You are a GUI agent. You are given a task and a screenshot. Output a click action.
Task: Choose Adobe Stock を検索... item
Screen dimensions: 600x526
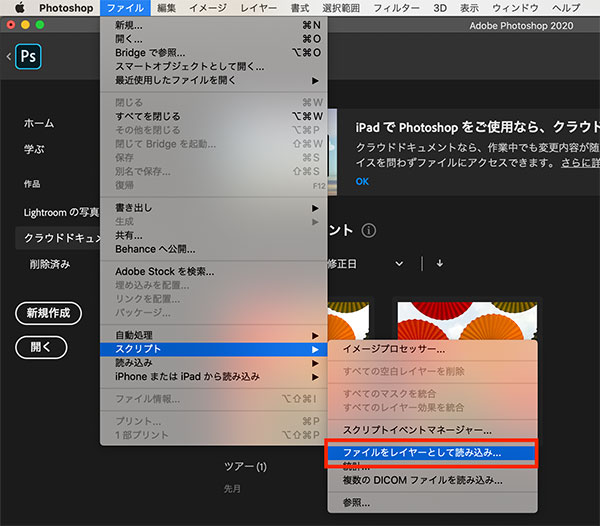pos(214,272)
